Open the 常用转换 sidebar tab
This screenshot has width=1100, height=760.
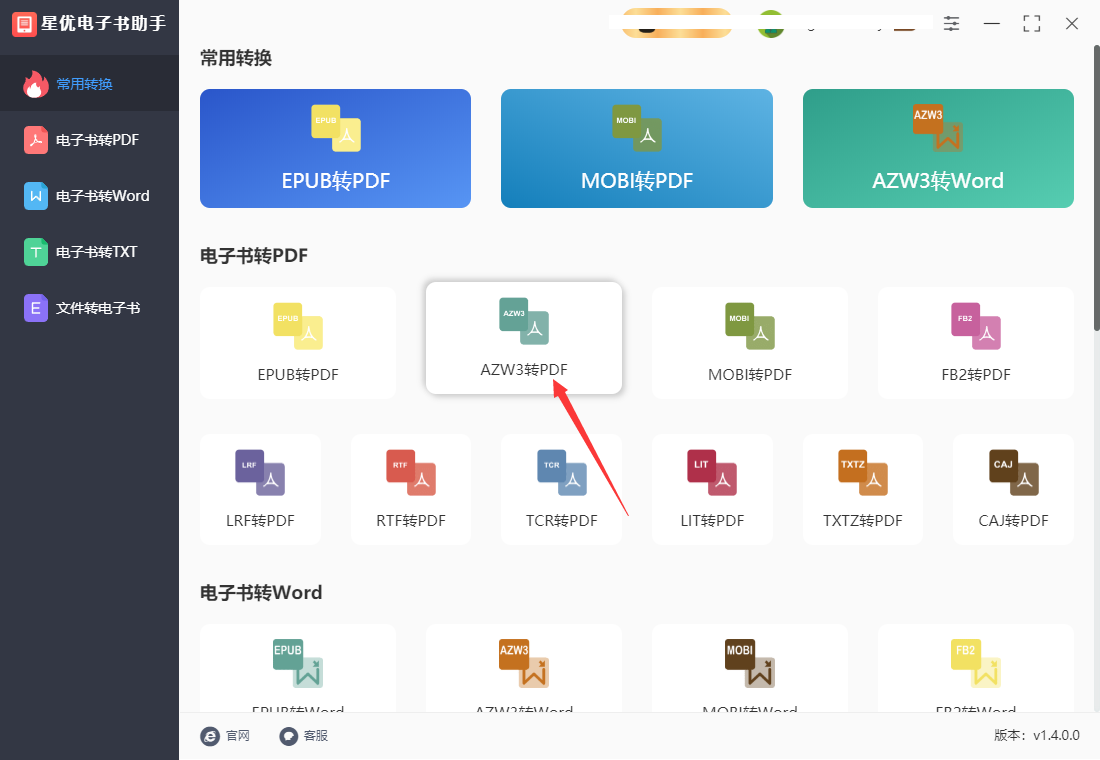coord(89,84)
